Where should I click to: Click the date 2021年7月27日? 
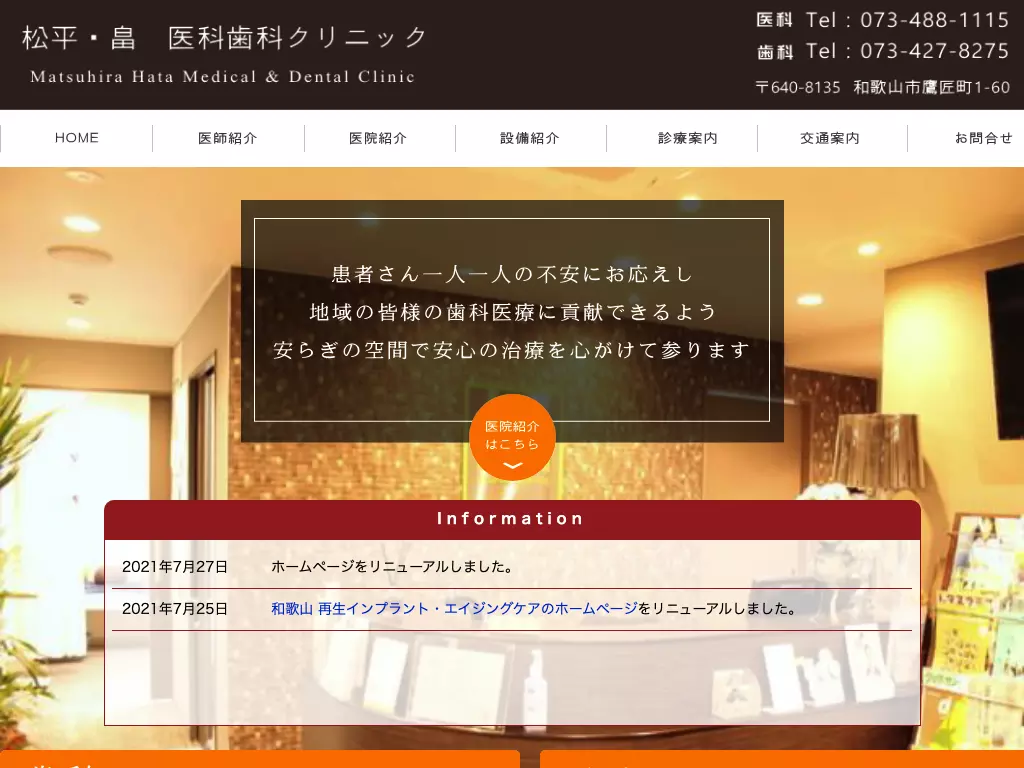pyautogui.click(x=175, y=567)
